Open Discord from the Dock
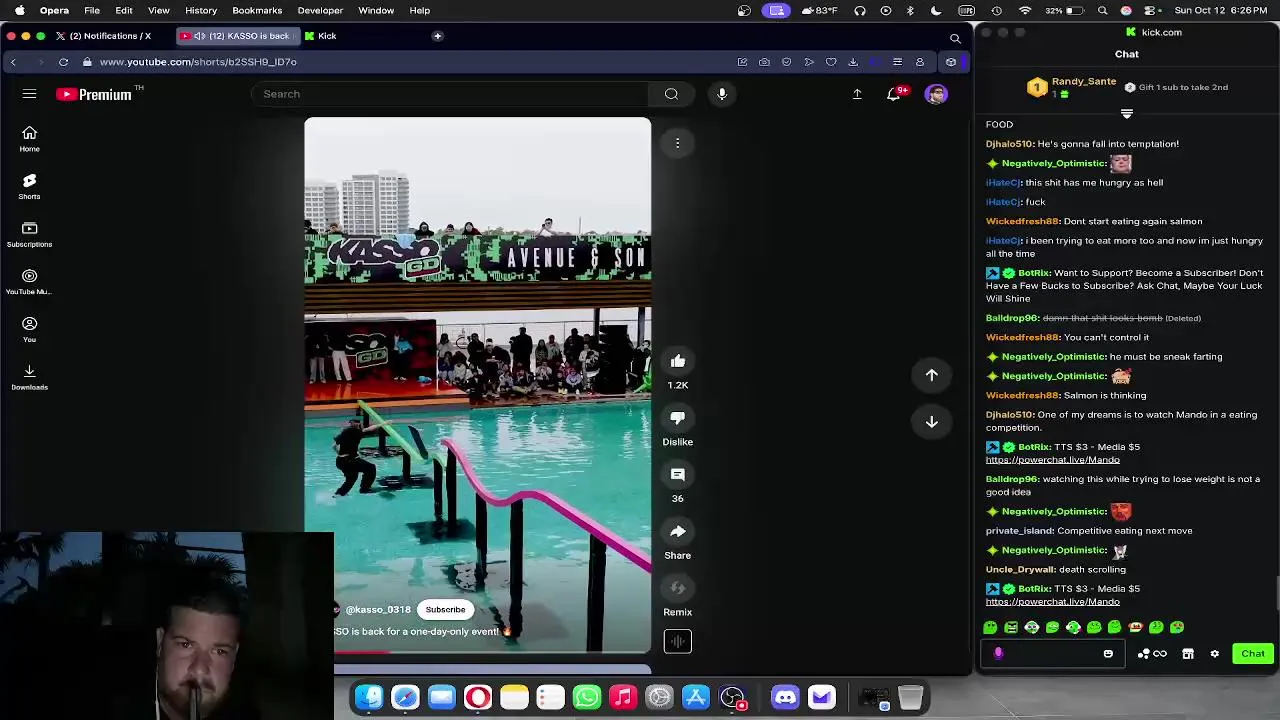This screenshot has width=1280, height=720. pos(785,697)
